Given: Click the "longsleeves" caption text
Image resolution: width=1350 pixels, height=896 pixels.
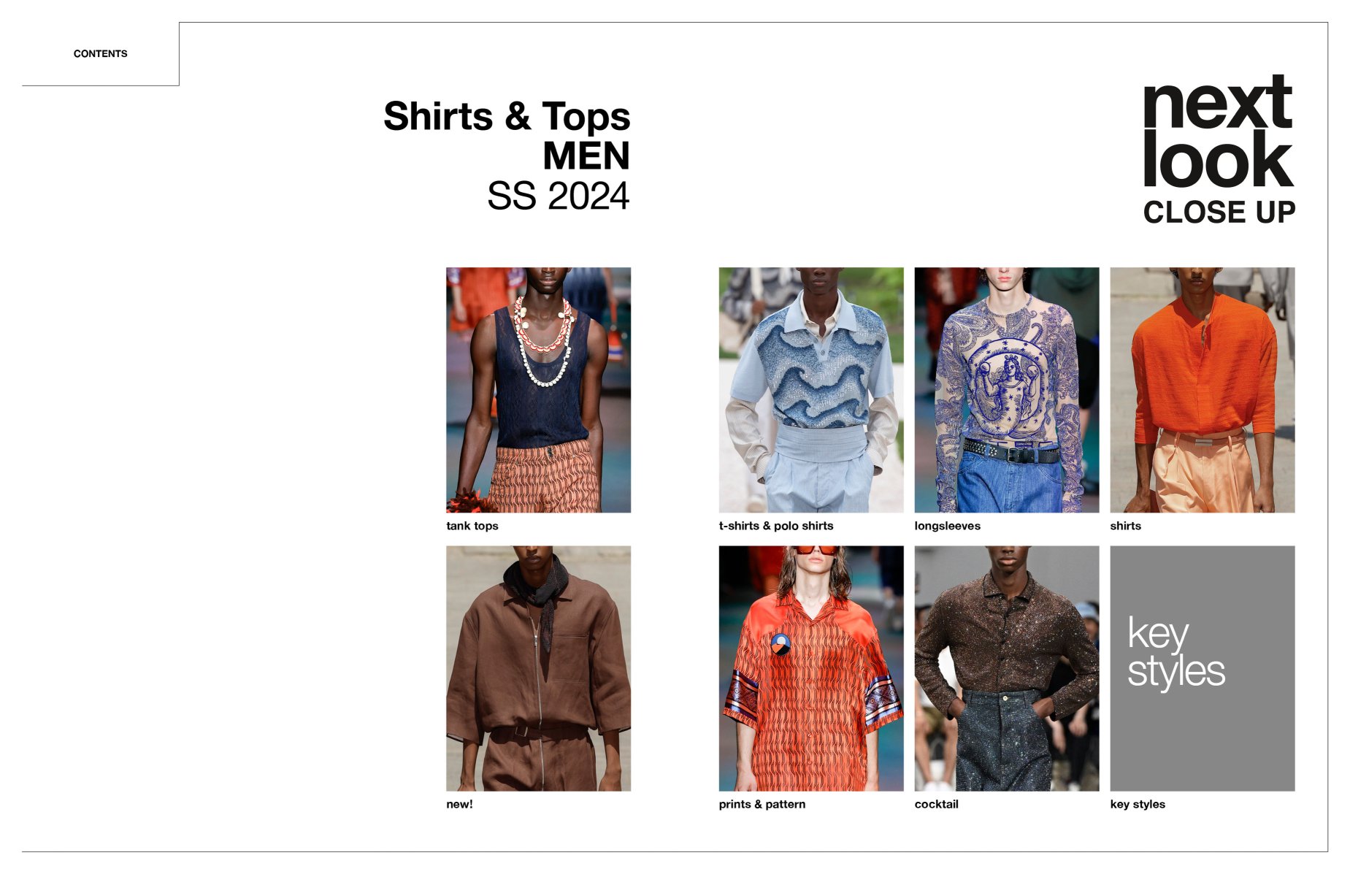Looking at the screenshot, I should [x=947, y=526].
